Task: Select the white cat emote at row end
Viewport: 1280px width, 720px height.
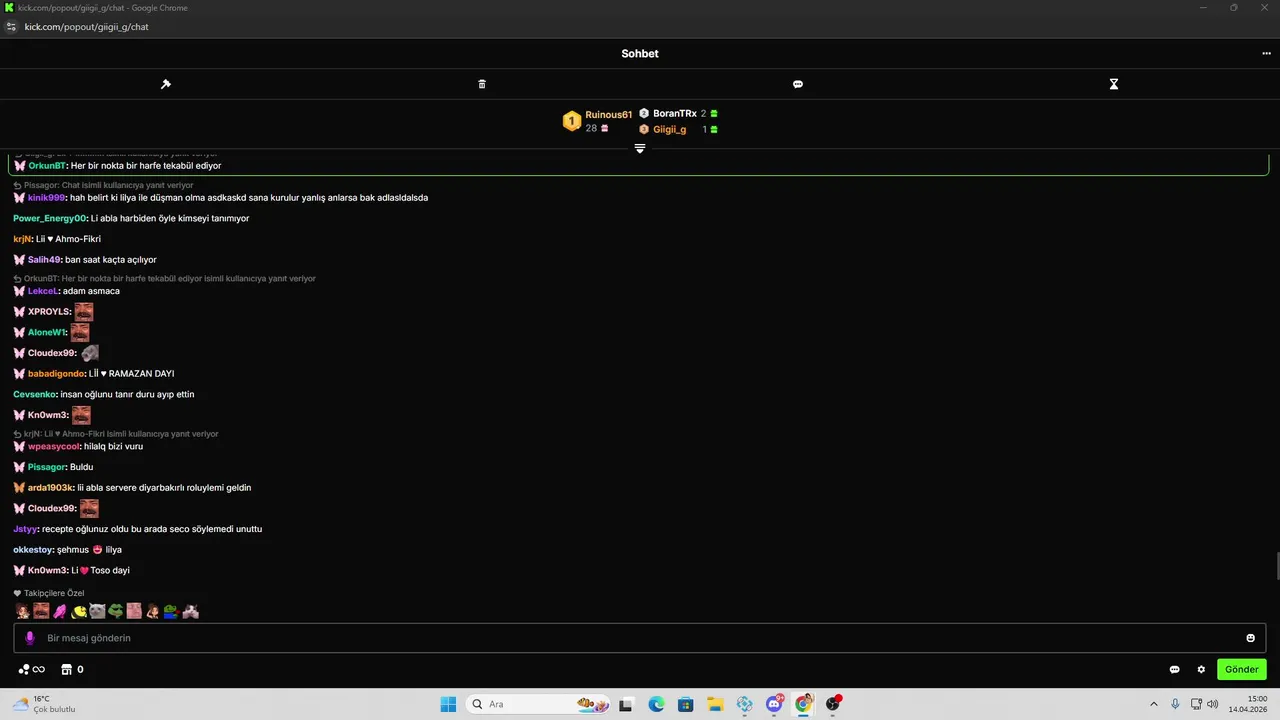Action: [x=190, y=611]
